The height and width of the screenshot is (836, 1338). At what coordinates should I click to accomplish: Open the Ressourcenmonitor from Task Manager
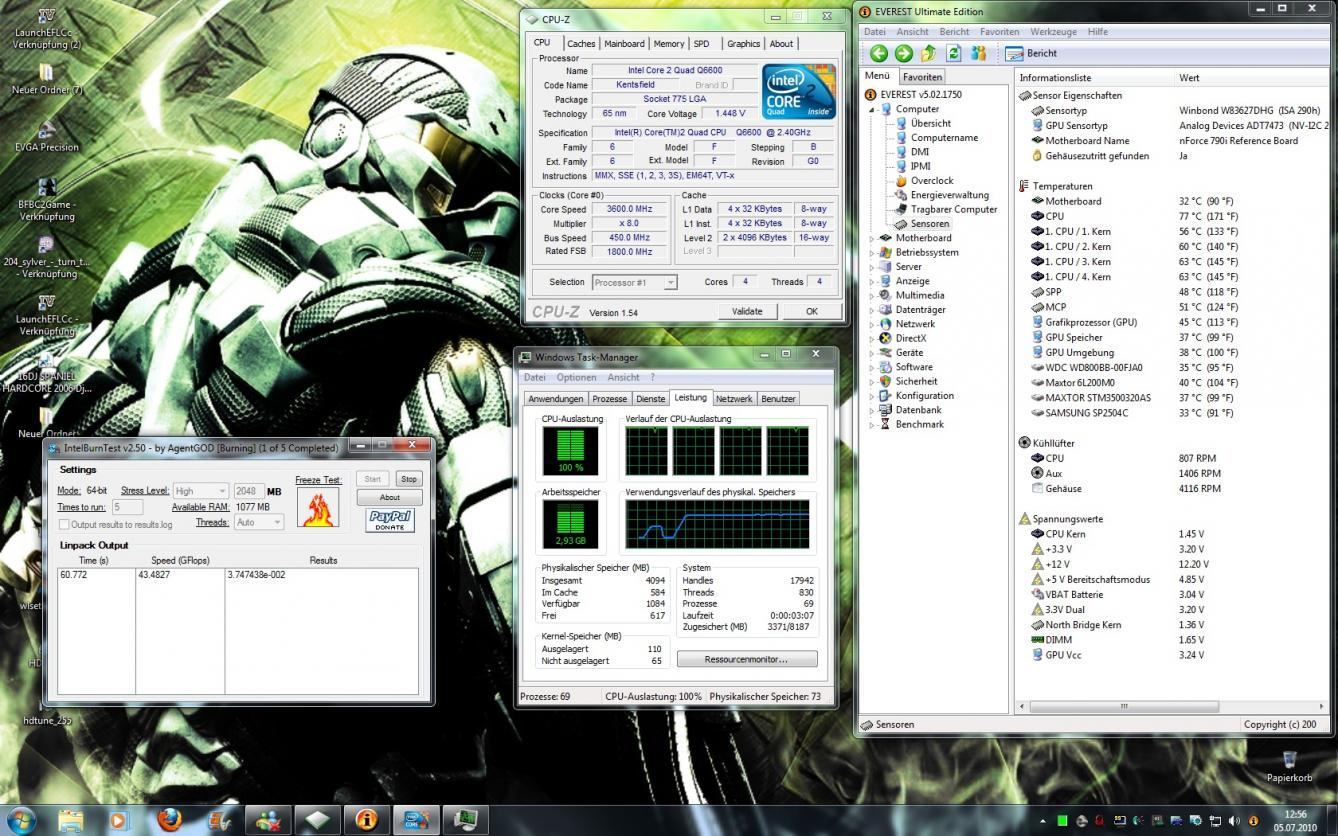pos(747,659)
